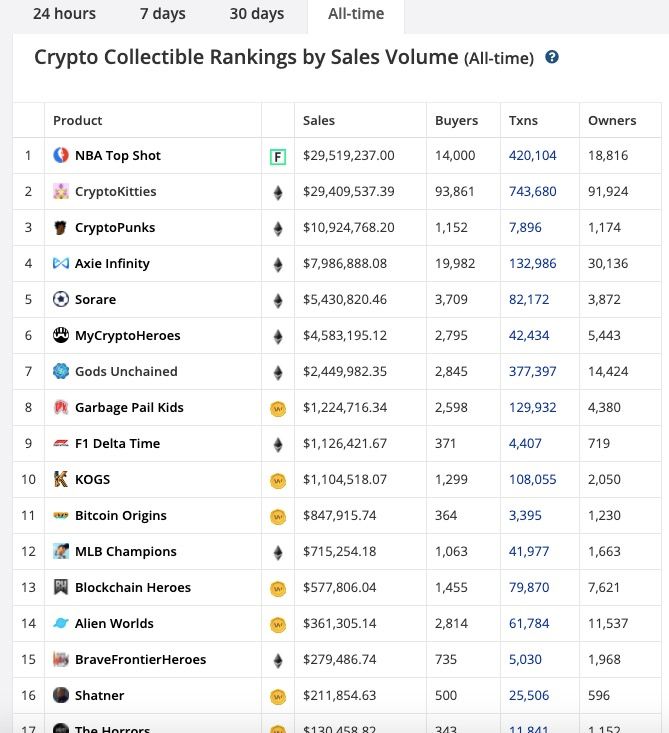This screenshot has width=669, height=733.
Task: Open the MyCryptoHeroes product link
Action: pos(127,335)
